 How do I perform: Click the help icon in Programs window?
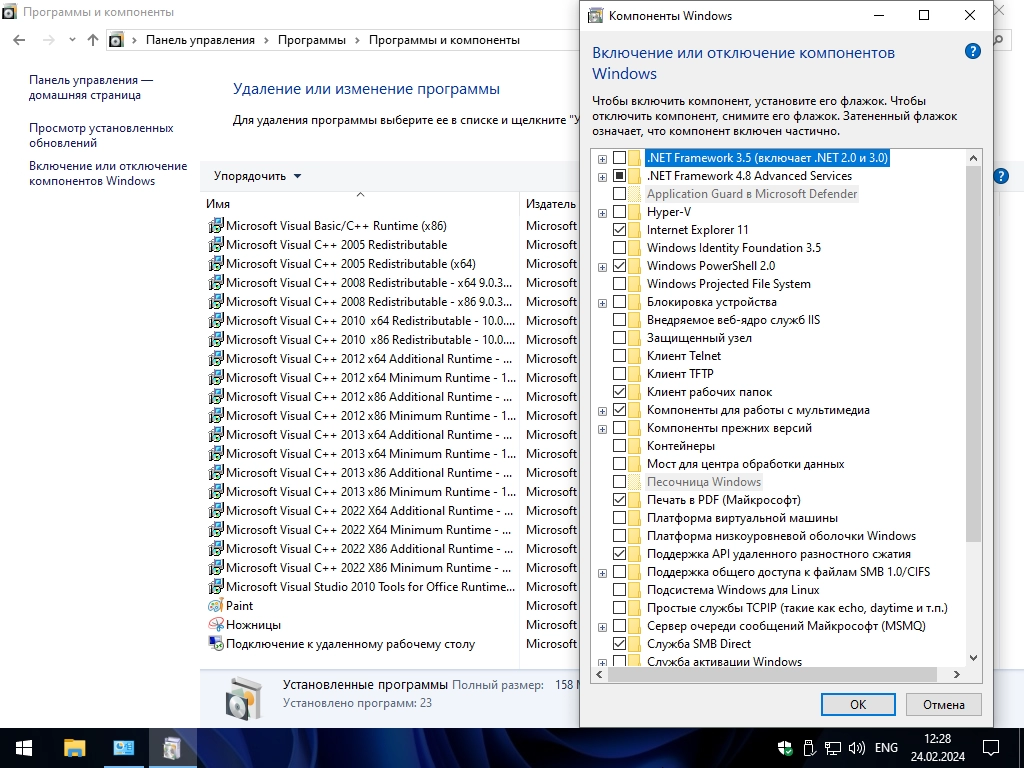pos(1000,176)
